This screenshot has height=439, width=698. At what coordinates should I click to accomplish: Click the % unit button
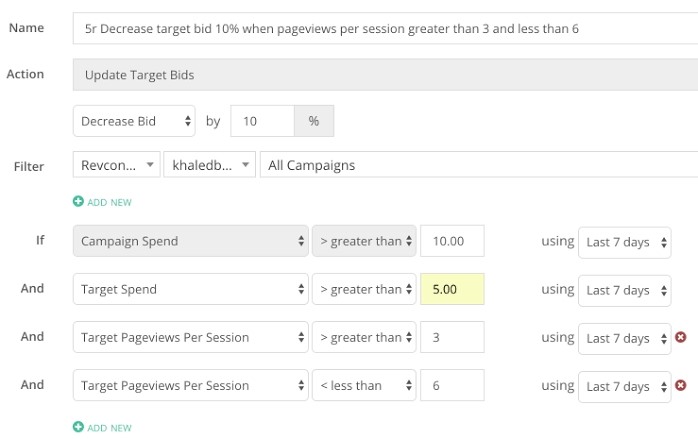click(x=314, y=121)
